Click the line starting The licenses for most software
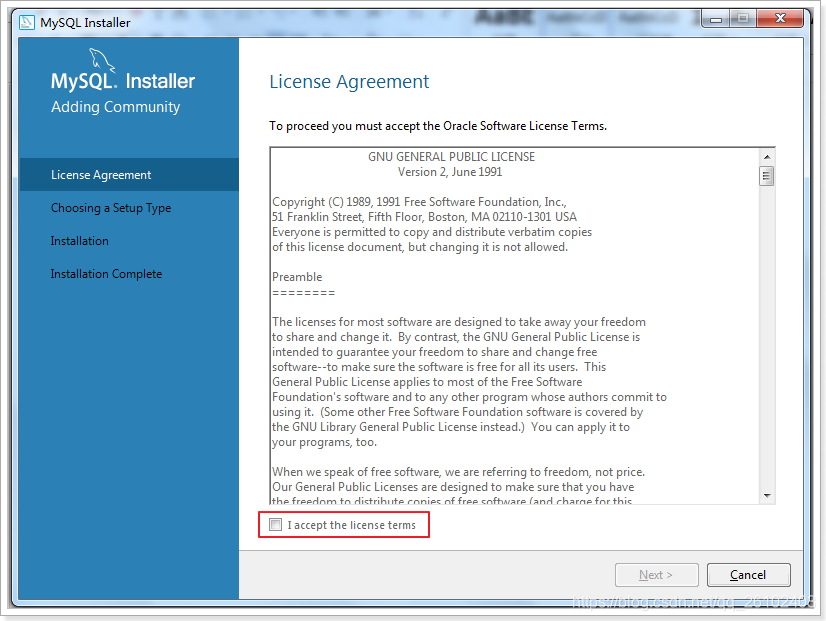 (459, 322)
